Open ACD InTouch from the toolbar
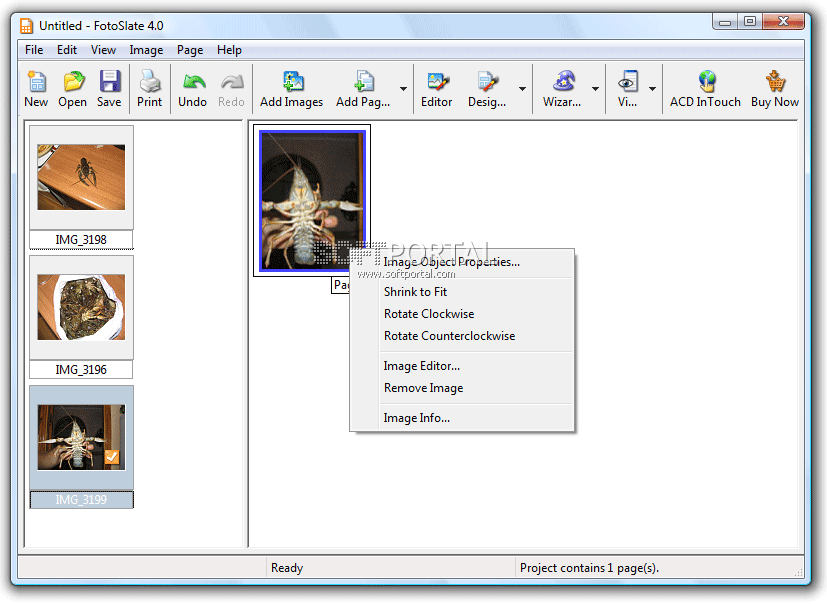Screen dimensions: 827x604 pyautogui.click(x=706, y=82)
